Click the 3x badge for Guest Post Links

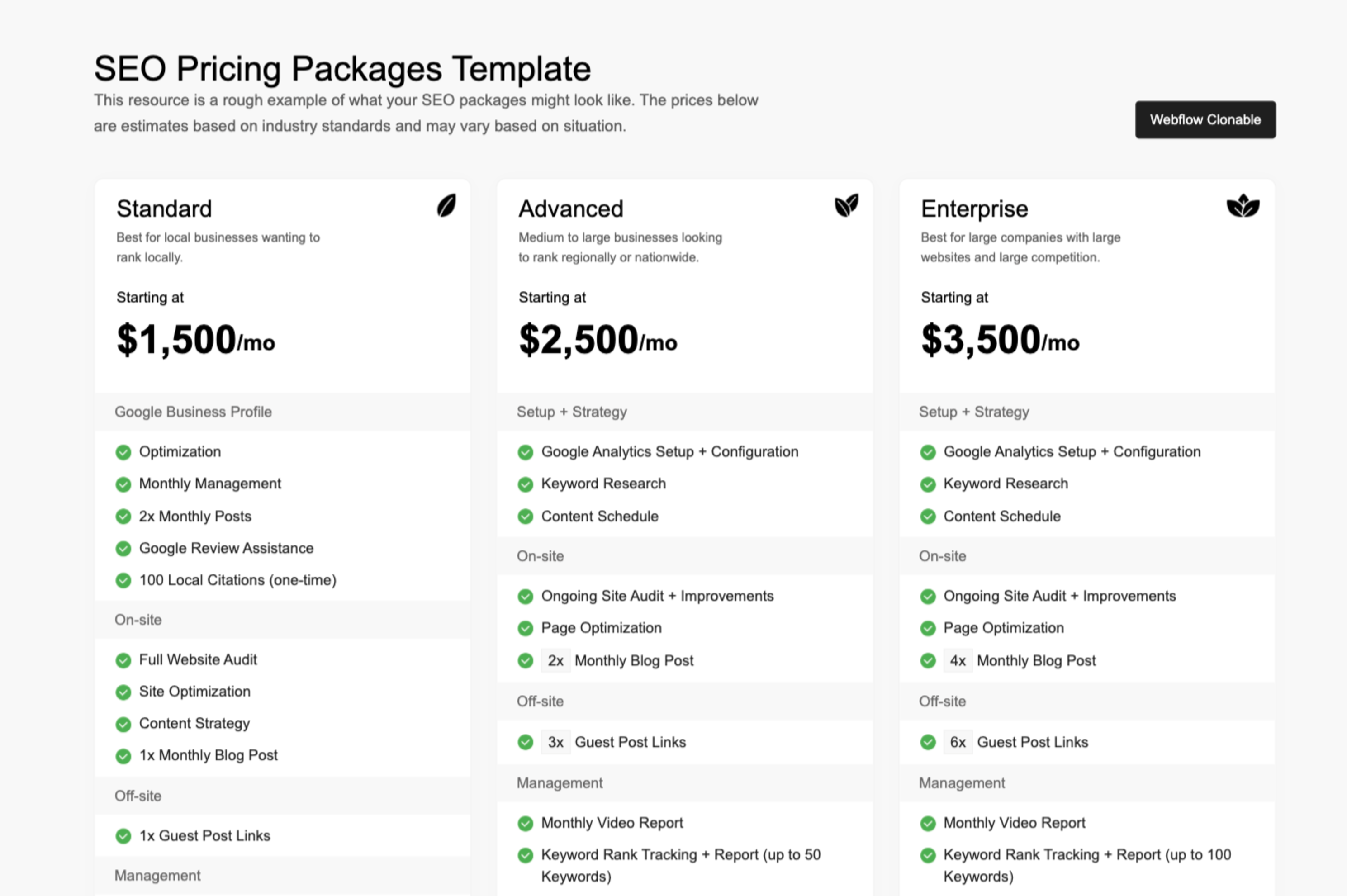555,742
